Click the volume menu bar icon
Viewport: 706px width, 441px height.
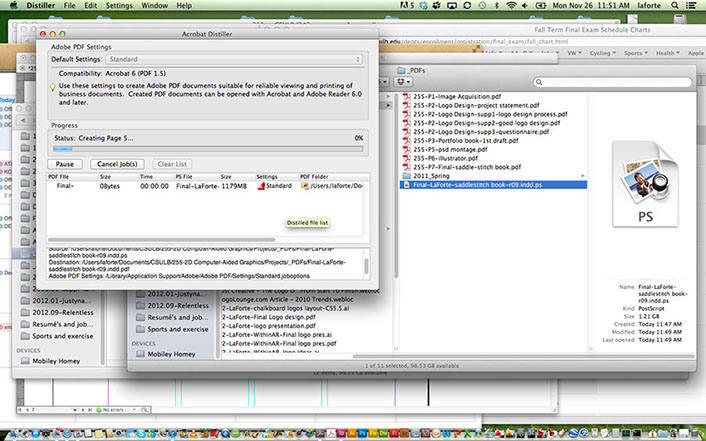pyautogui.click(x=525, y=5)
